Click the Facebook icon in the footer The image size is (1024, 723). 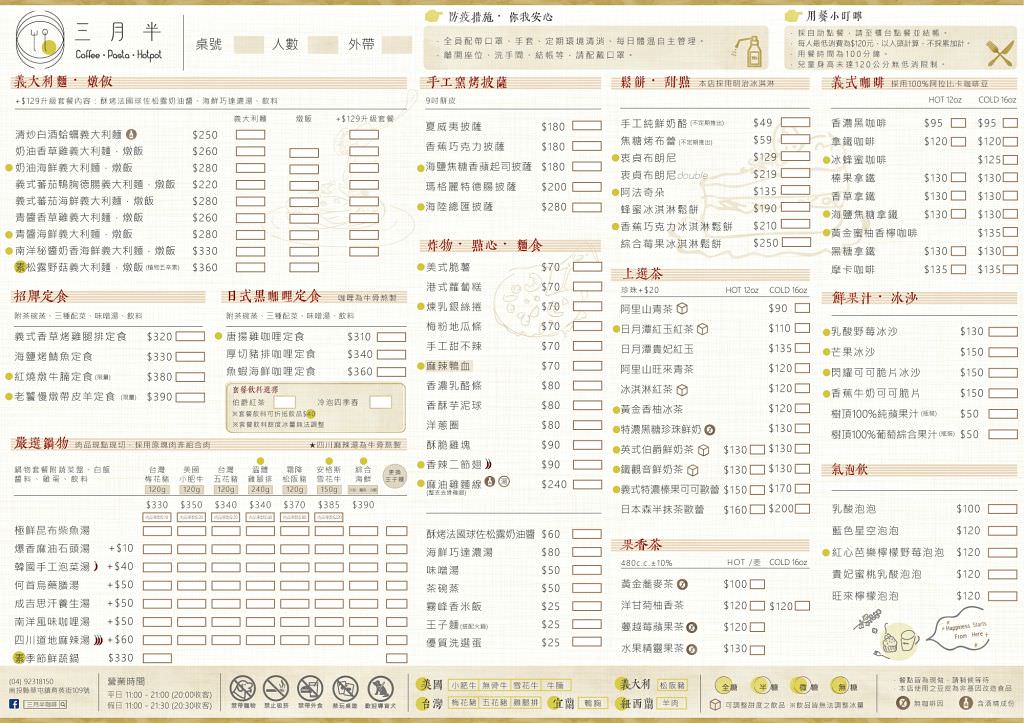pyautogui.click(x=14, y=703)
